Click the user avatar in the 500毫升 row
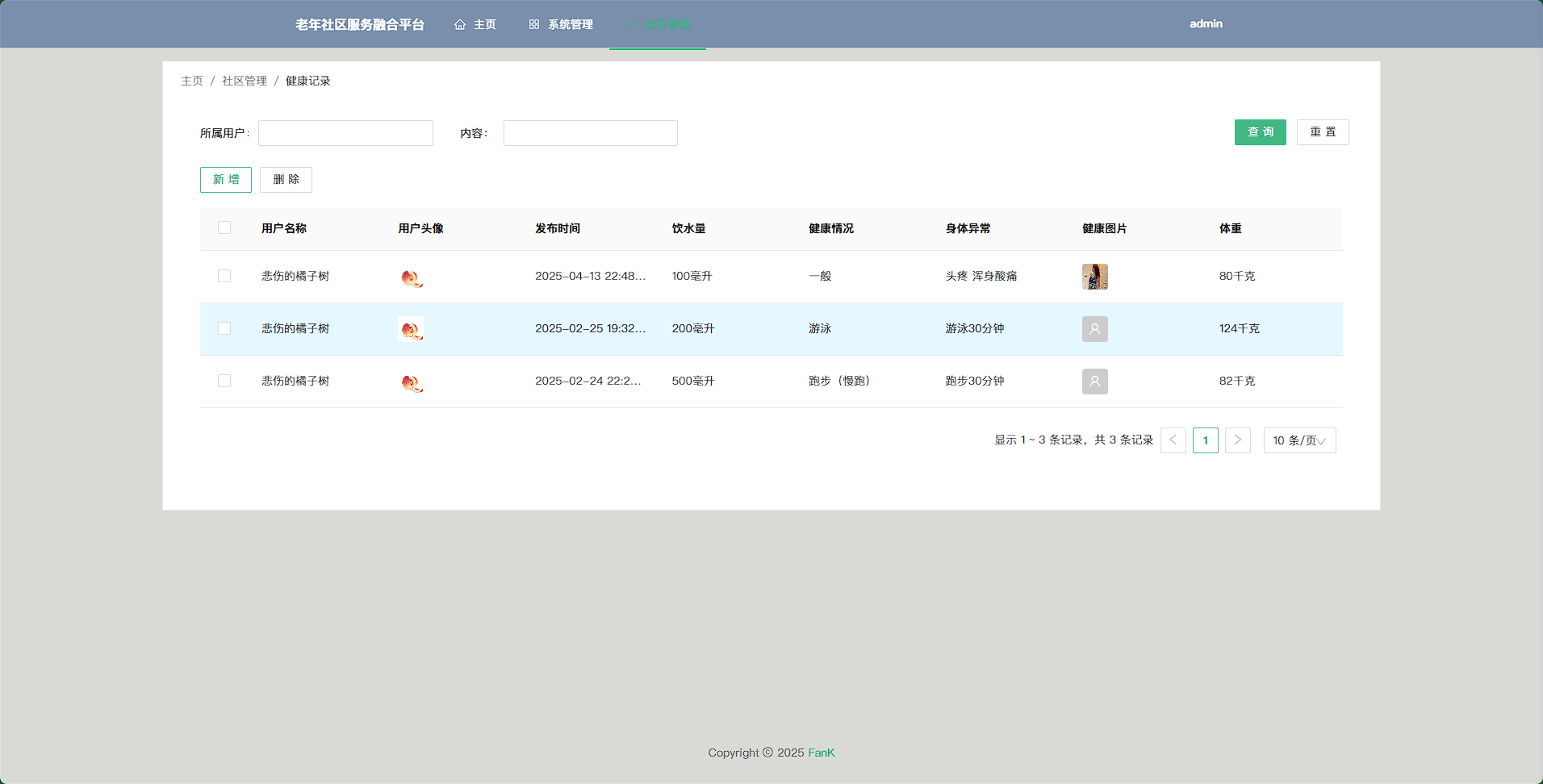The width and height of the screenshot is (1543, 784). pos(412,382)
